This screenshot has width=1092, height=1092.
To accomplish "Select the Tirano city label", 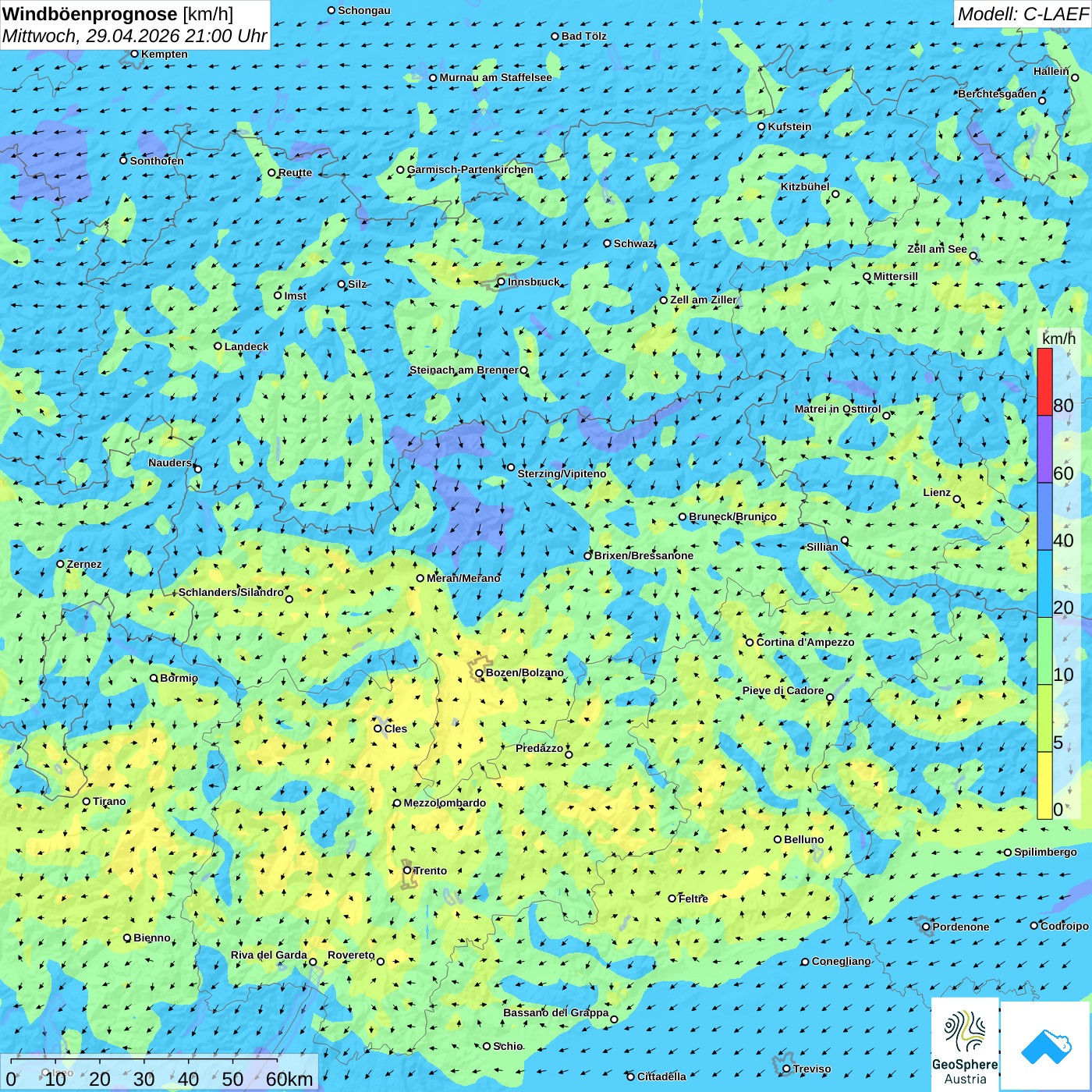I will (109, 801).
